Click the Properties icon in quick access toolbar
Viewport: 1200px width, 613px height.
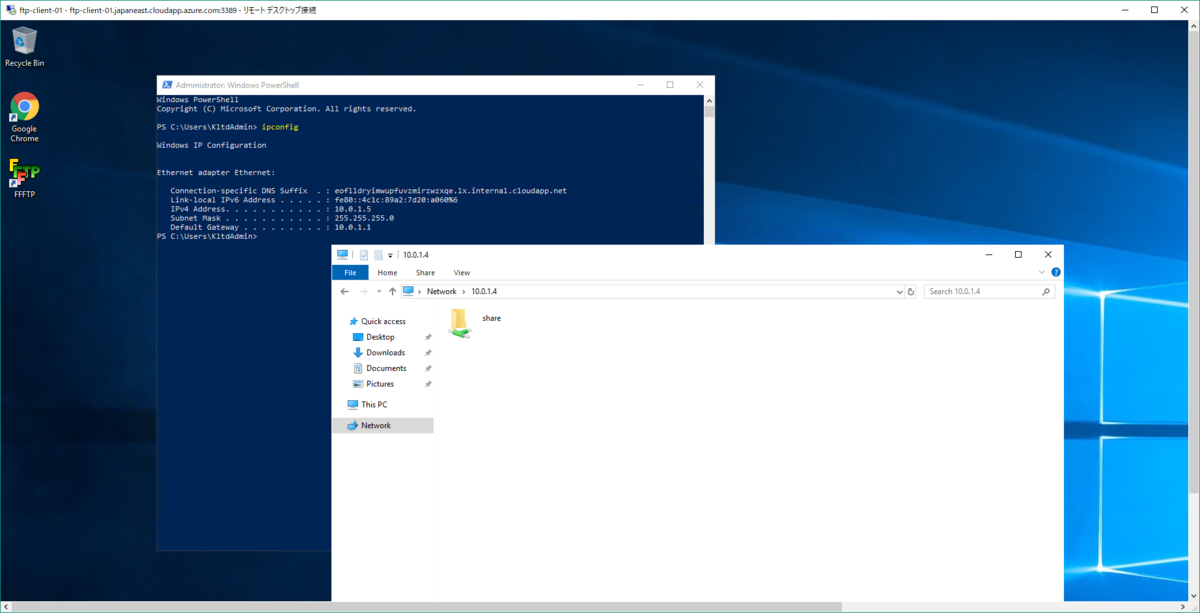(x=364, y=255)
